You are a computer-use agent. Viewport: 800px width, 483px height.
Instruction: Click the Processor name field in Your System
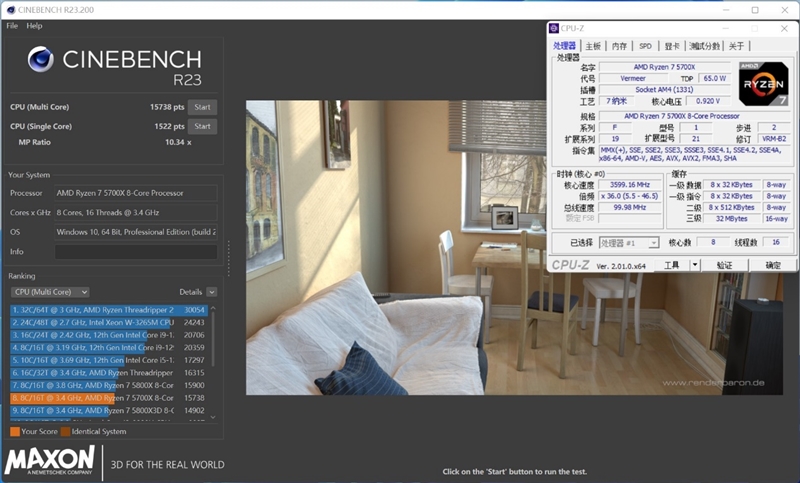tap(136, 193)
